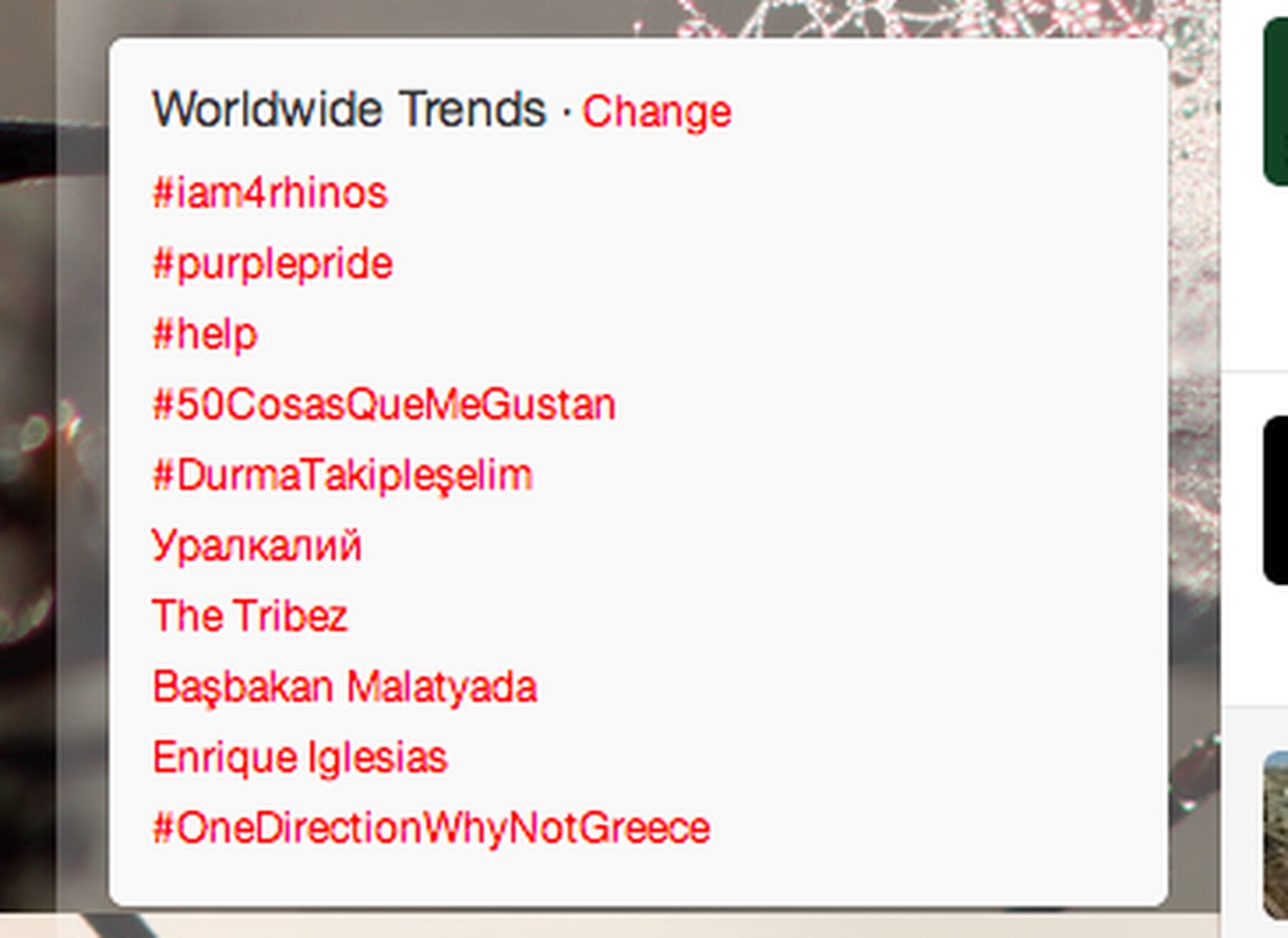Select The Tribez trend
Image resolution: width=1288 pixels, height=938 pixels.
(x=250, y=615)
